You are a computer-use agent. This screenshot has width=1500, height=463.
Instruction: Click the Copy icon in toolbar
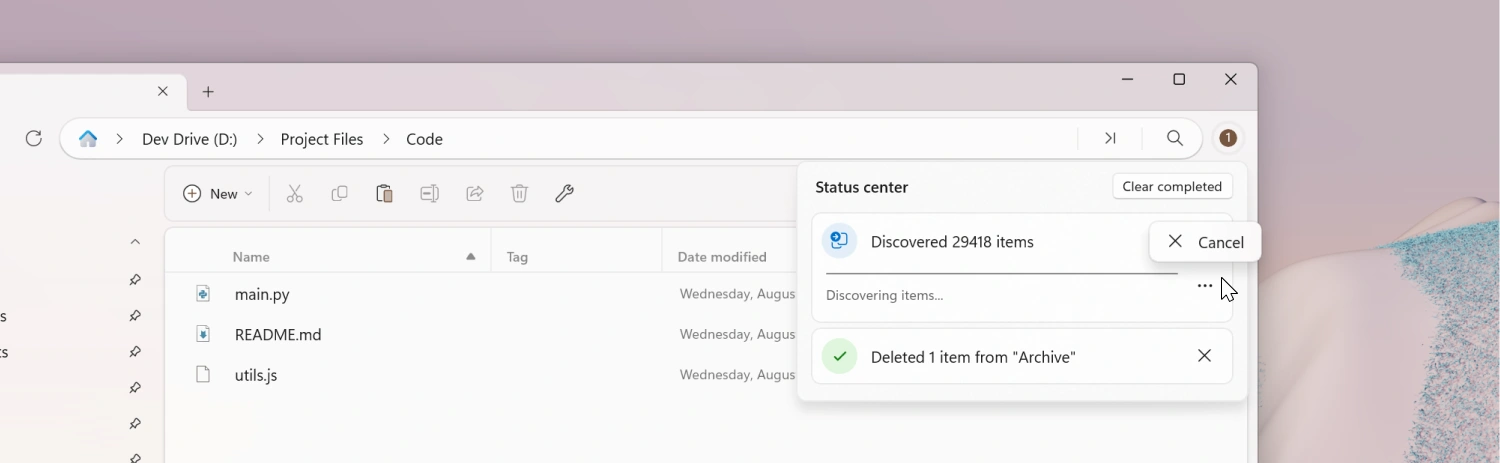339,194
